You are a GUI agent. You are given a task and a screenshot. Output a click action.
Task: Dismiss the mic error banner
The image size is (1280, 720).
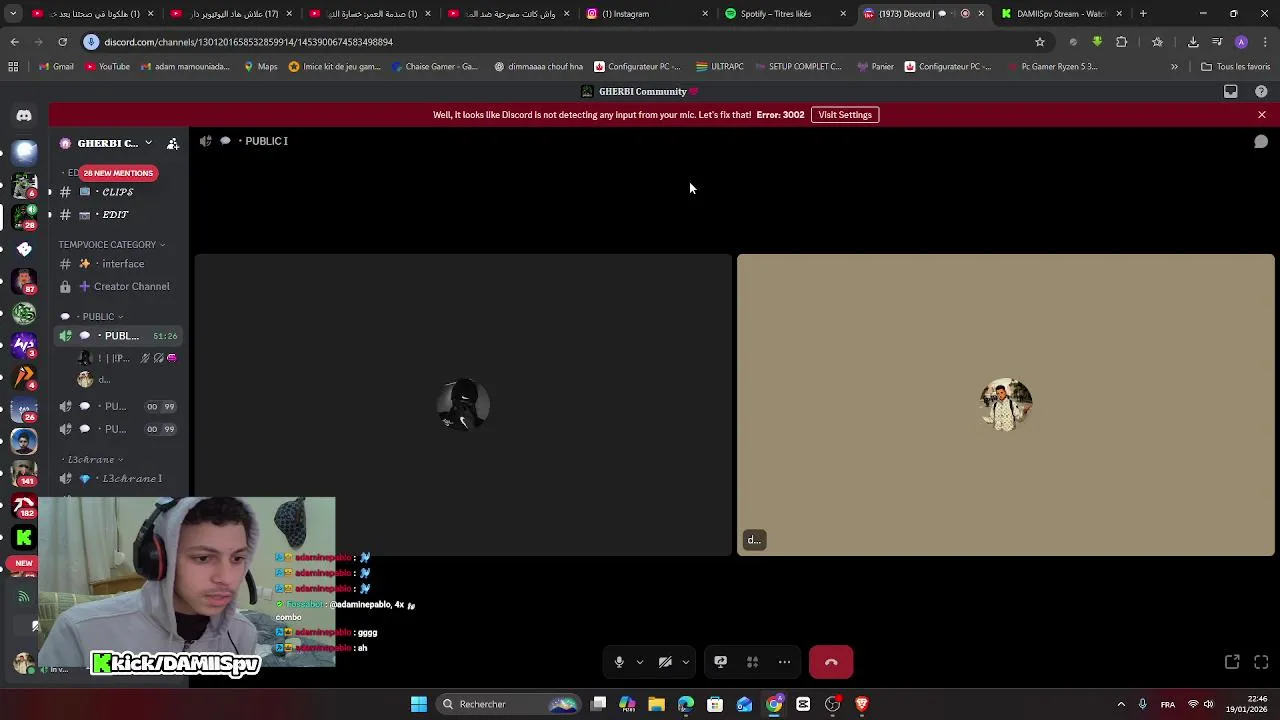pos(1261,115)
